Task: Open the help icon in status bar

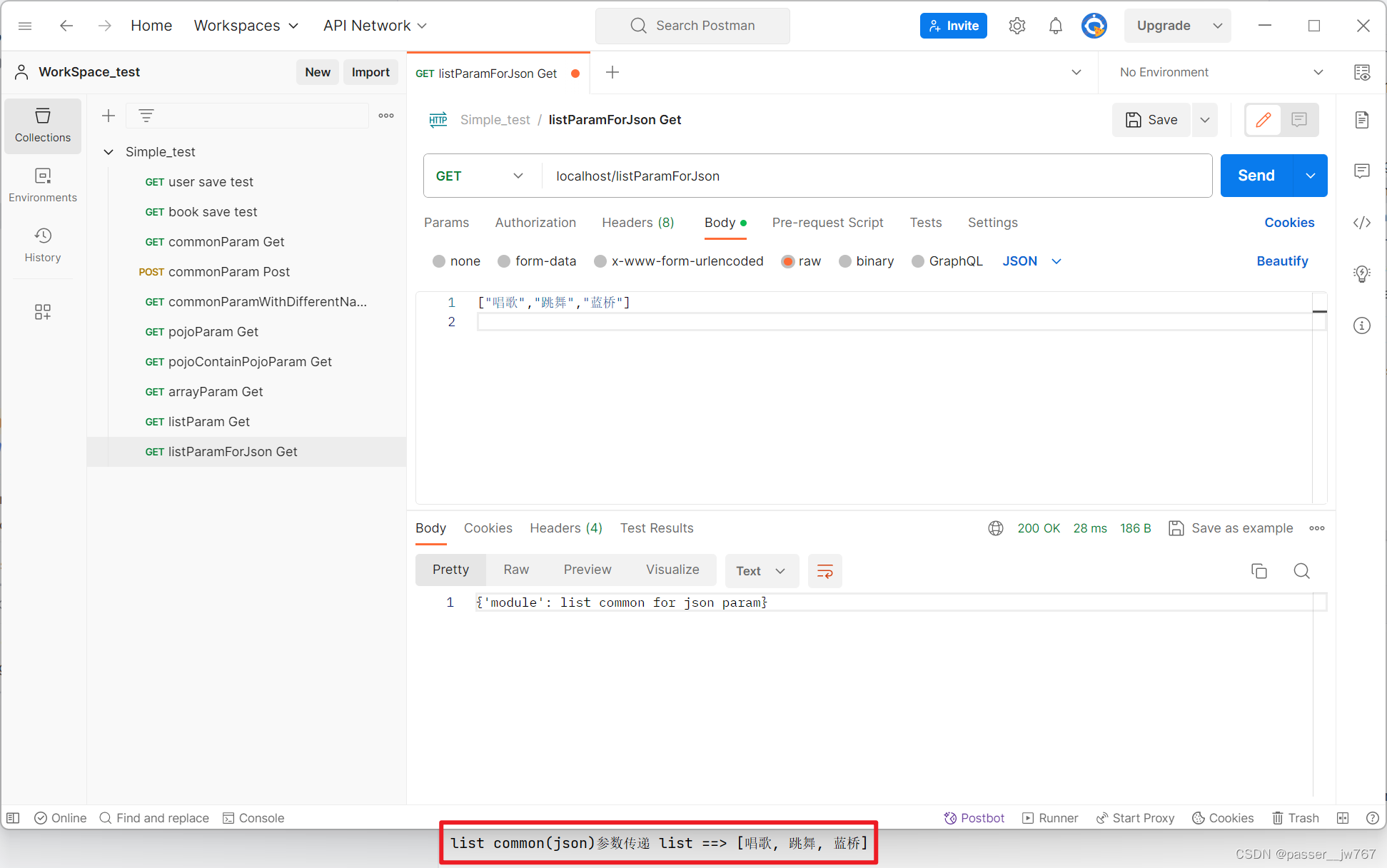Action: pyautogui.click(x=1372, y=818)
